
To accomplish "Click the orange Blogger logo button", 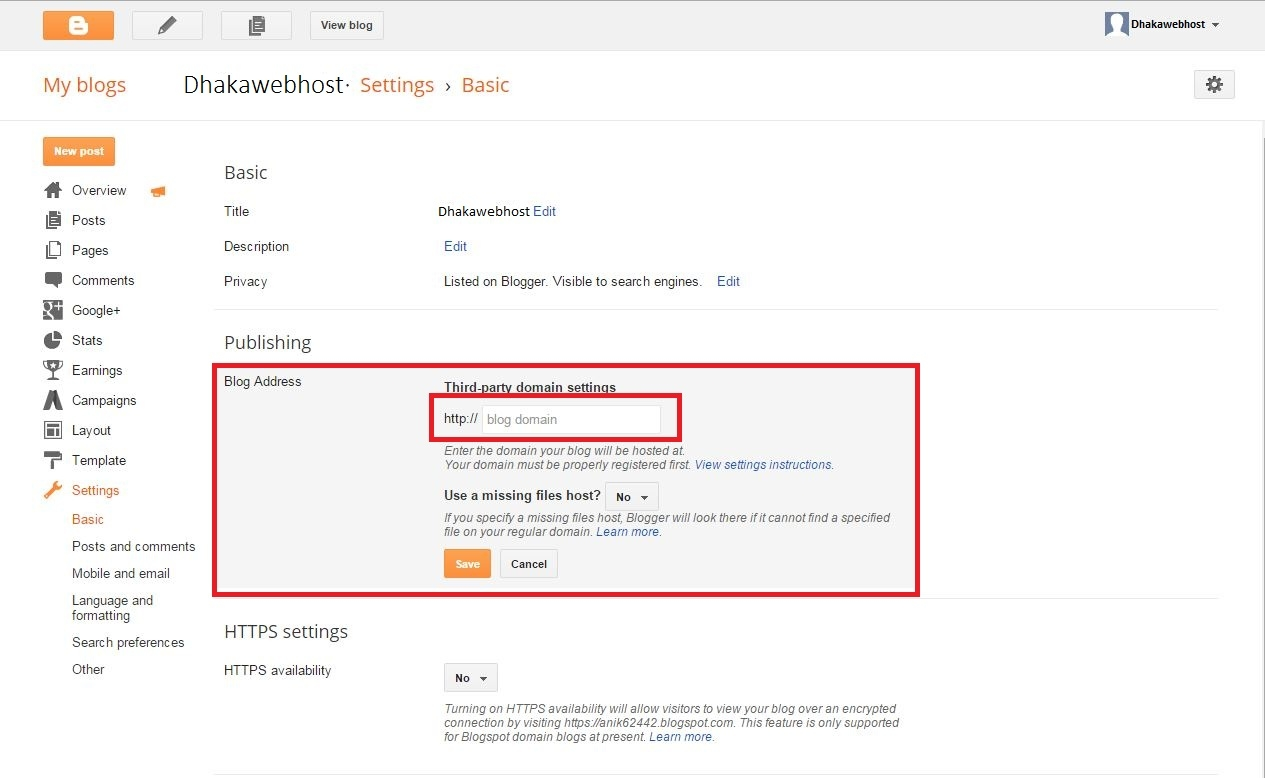I will (x=78, y=25).
